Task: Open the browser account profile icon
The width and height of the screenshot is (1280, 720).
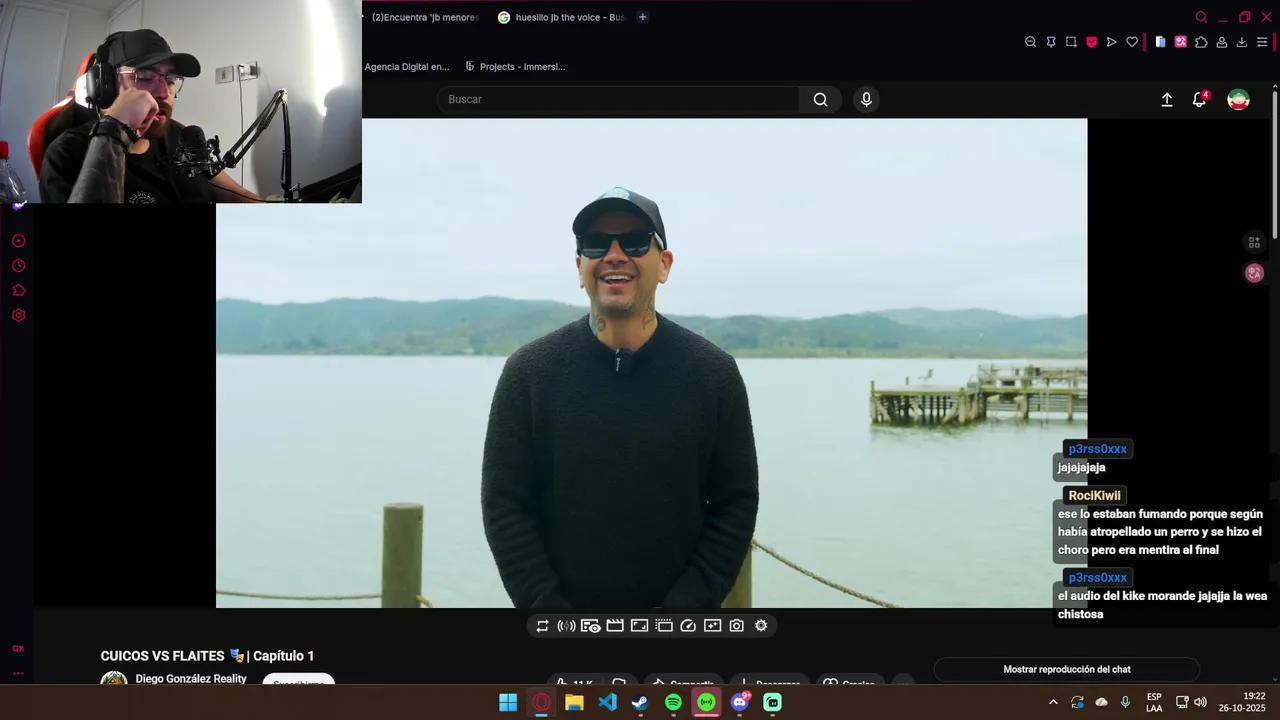Action: 1221,42
